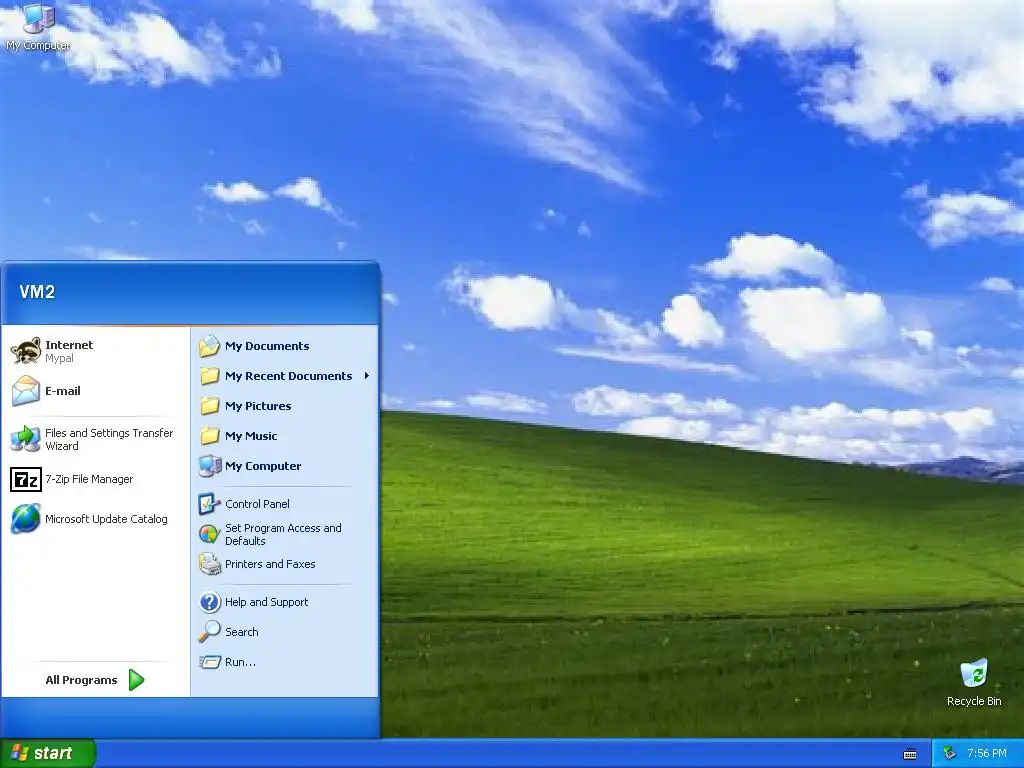
Task: Expand the All Programs list
Action: point(95,680)
